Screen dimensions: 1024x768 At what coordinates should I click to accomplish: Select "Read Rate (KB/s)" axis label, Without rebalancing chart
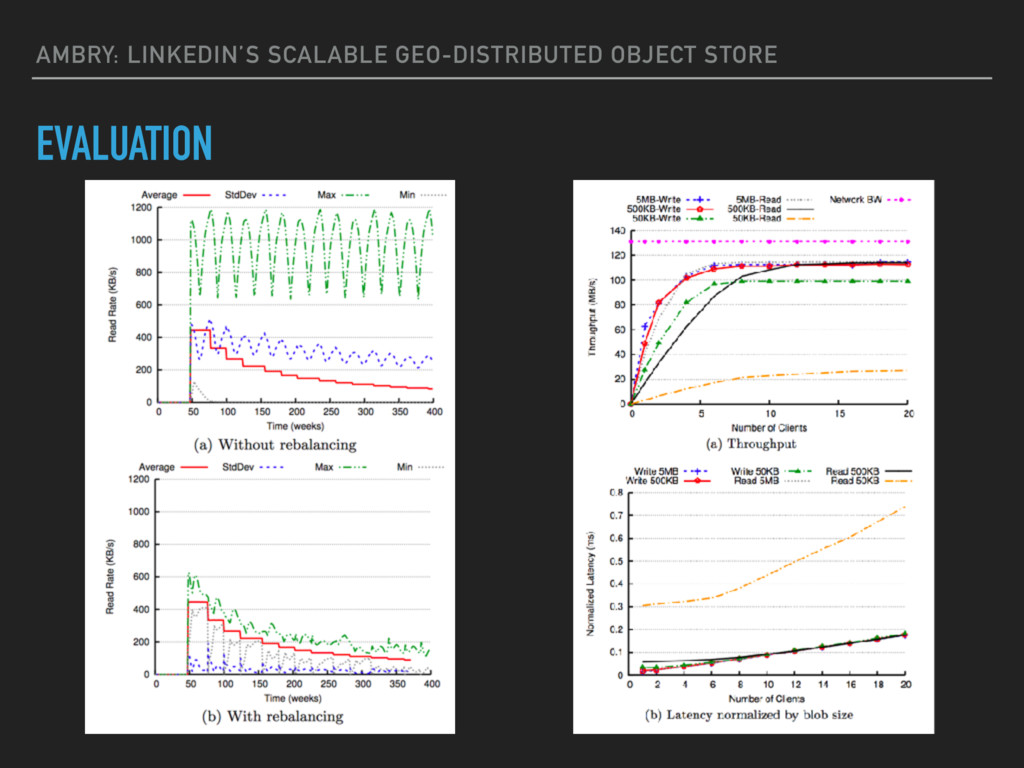click(x=112, y=304)
